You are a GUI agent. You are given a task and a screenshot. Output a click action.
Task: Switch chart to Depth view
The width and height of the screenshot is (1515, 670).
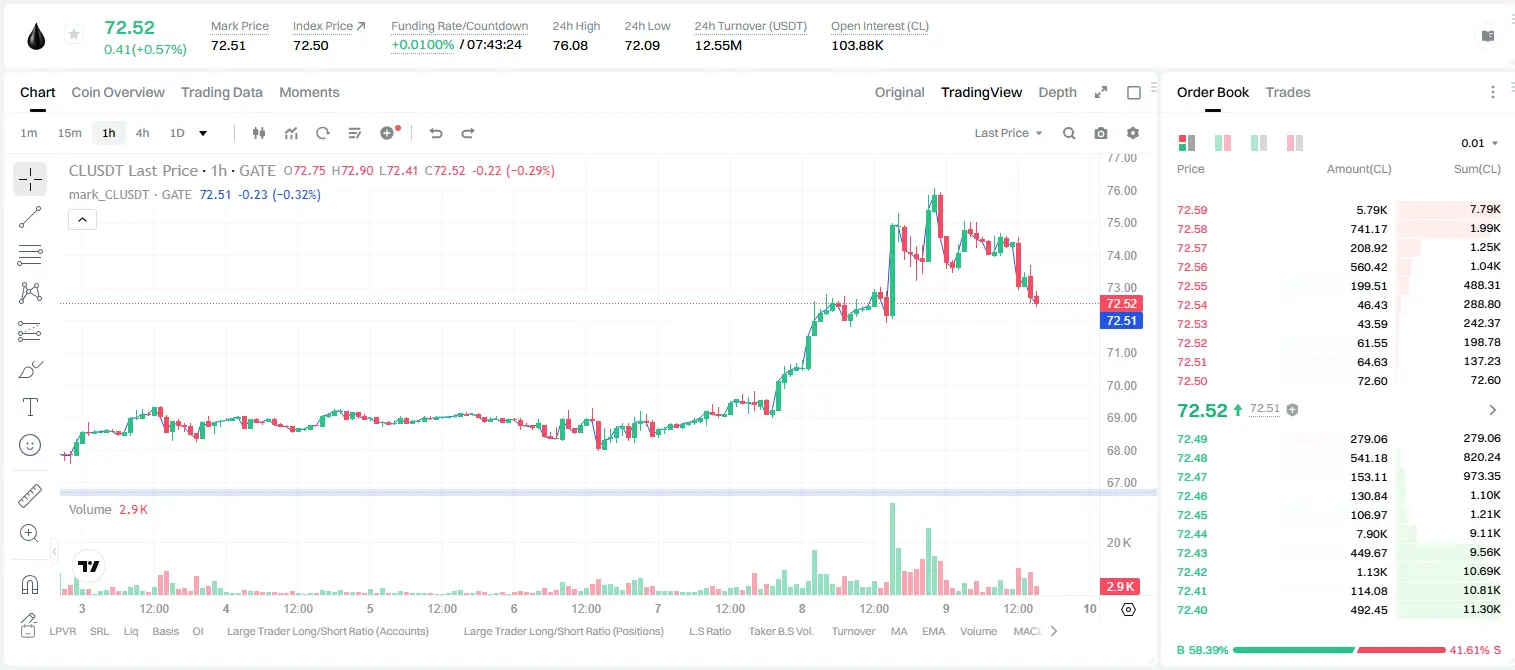tap(1057, 92)
